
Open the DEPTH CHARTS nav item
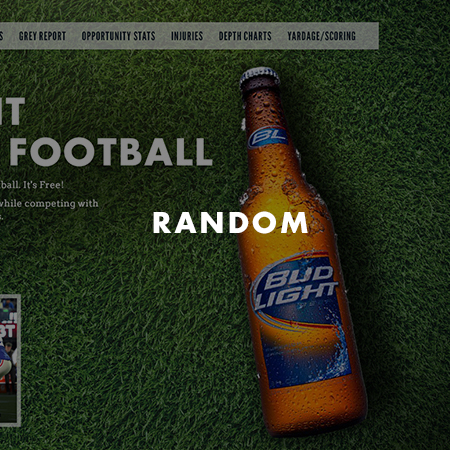pos(245,36)
